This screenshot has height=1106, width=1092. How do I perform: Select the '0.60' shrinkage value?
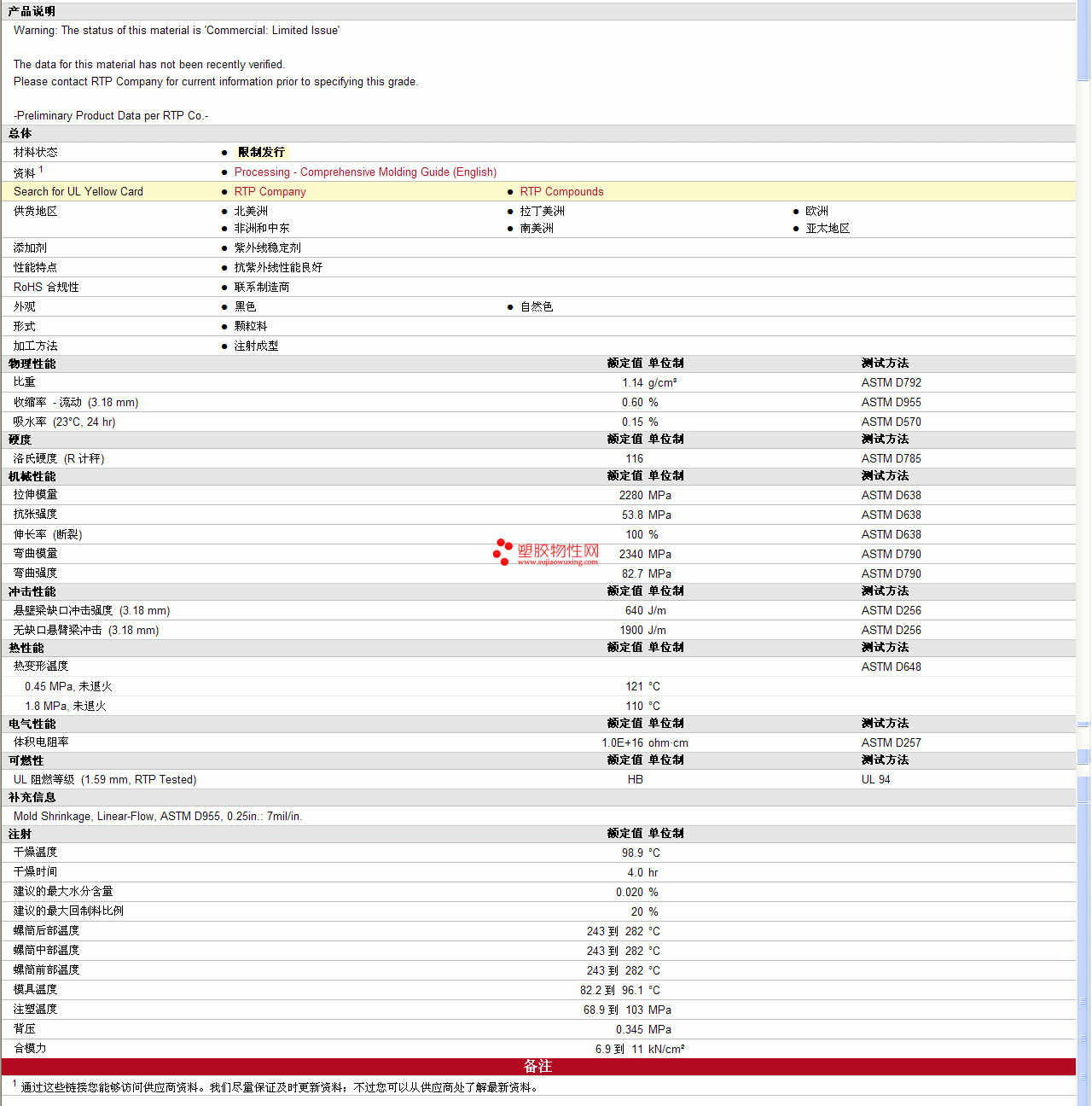pyautogui.click(x=632, y=403)
